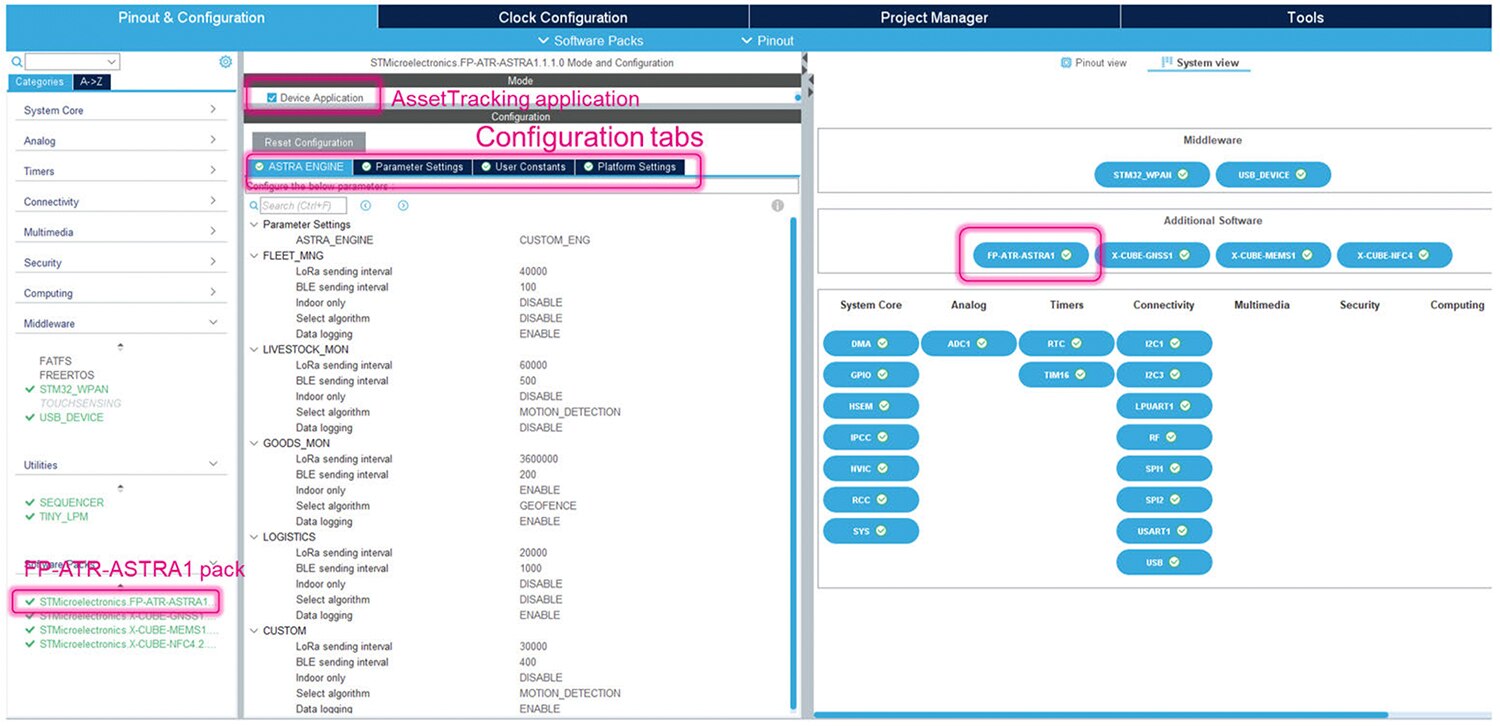The image size is (1500, 726).
Task: Collapse the LIVESTOCK_MON parameter group
Action: click(254, 350)
